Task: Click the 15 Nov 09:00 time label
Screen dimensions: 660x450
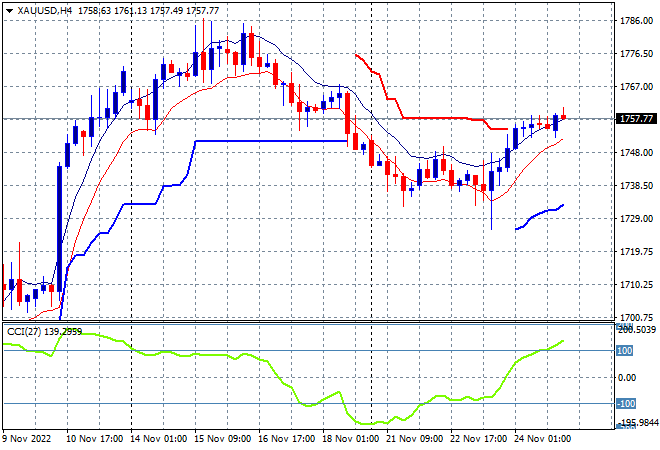Action: (223, 439)
